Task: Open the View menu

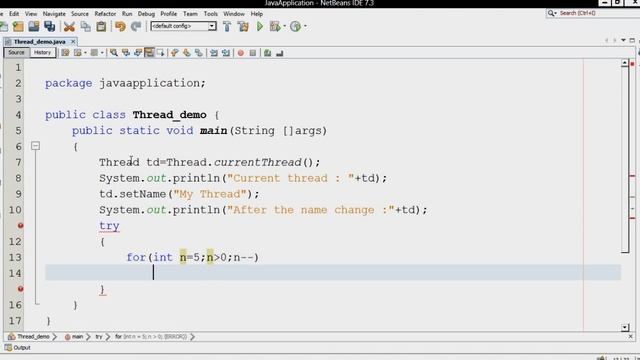Action: (x=31, y=14)
